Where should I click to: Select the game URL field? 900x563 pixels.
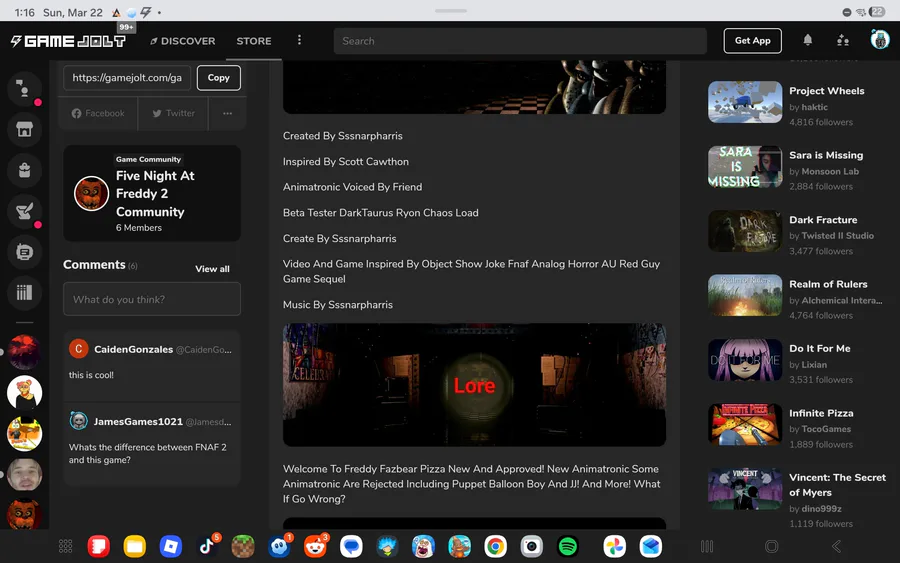tap(127, 77)
